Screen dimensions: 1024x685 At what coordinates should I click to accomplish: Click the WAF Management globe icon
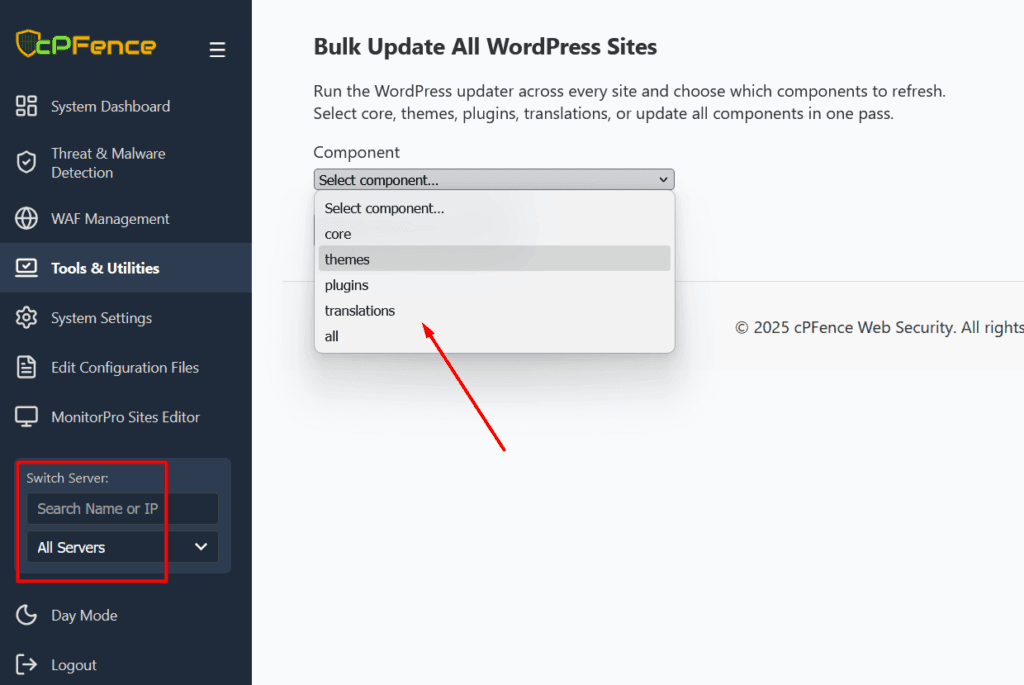pos(27,219)
